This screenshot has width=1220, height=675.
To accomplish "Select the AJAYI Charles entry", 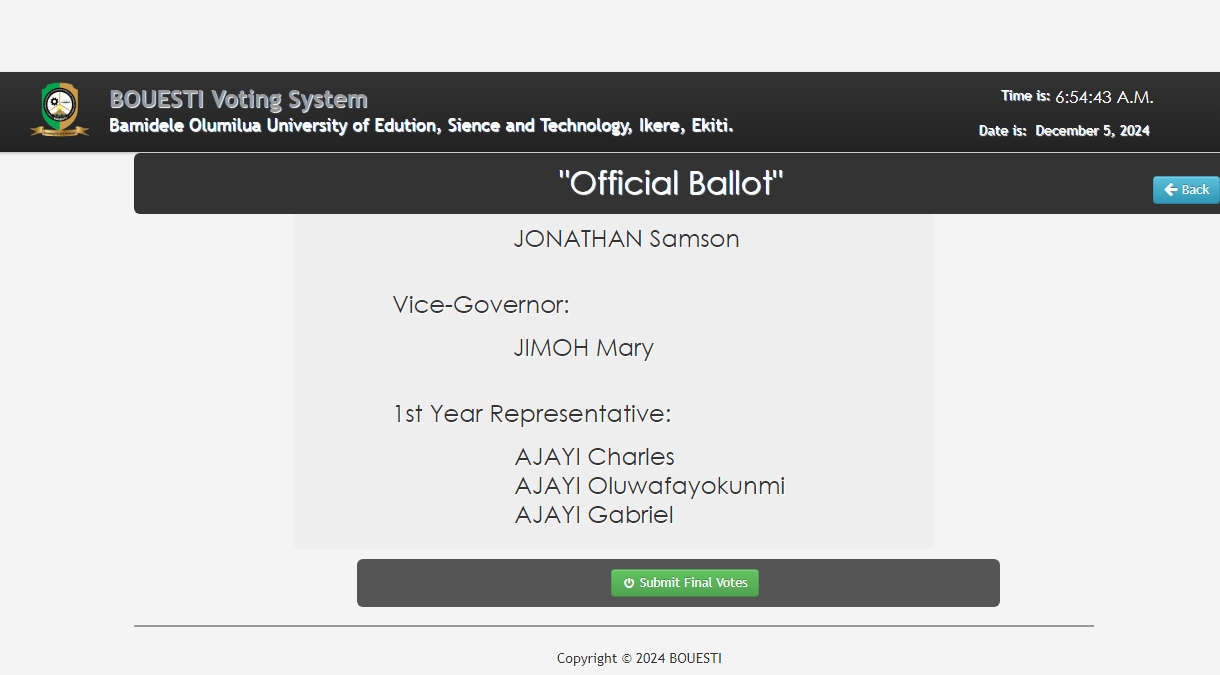I will [x=594, y=457].
